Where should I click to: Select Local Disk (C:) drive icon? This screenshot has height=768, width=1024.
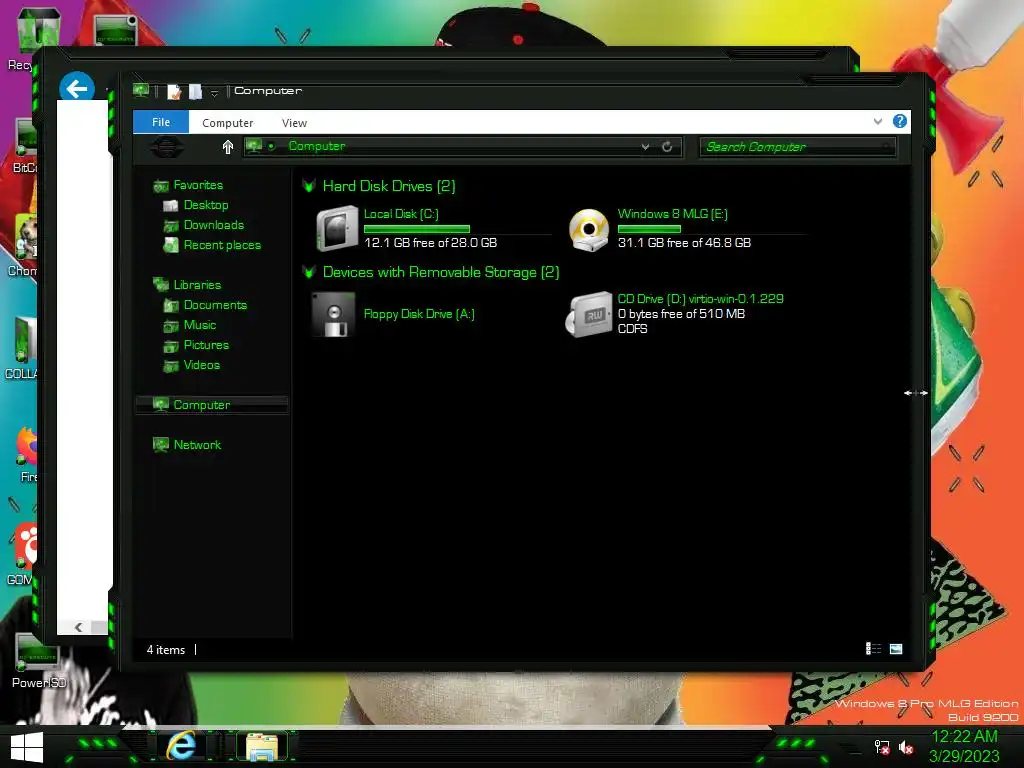click(338, 229)
